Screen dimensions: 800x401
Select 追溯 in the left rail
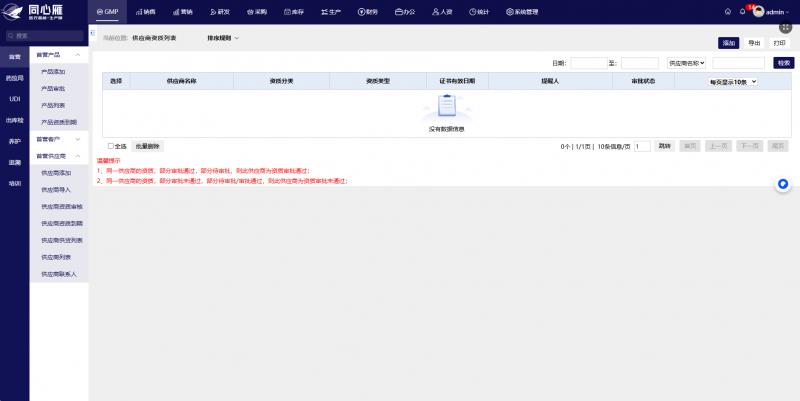pos(15,163)
